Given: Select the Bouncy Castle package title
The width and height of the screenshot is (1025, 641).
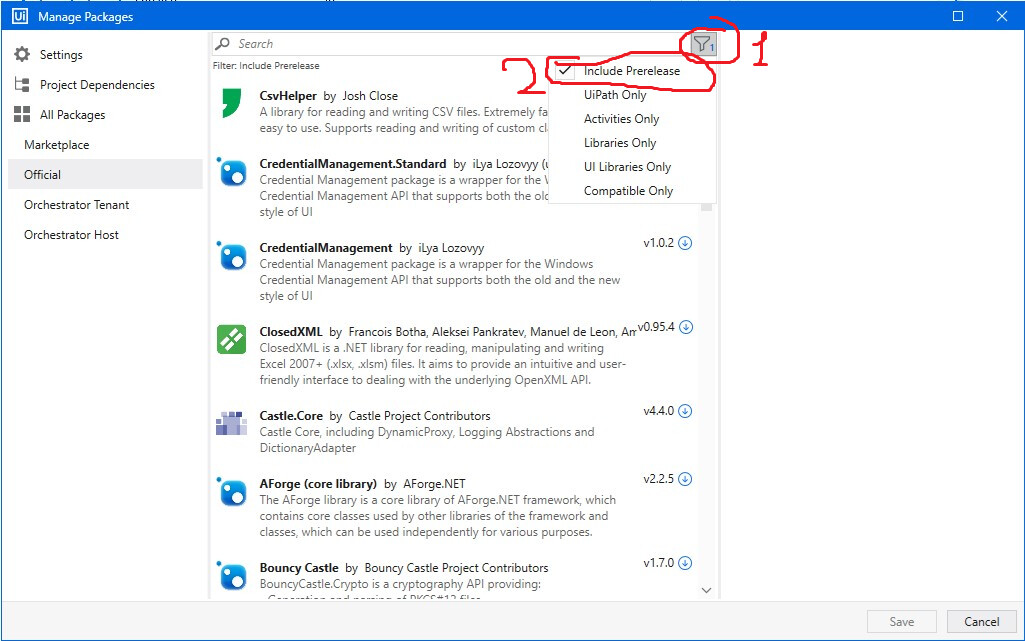Looking at the screenshot, I should pos(299,567).
